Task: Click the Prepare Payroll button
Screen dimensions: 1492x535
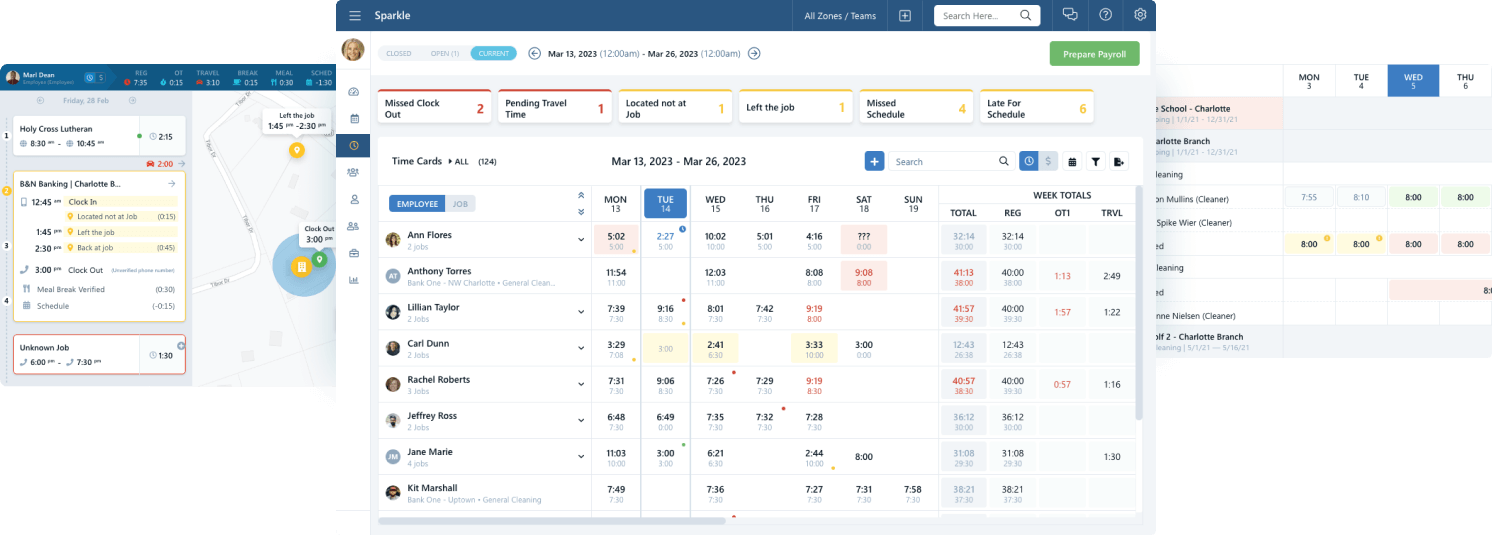Action: pos(1094,53)
